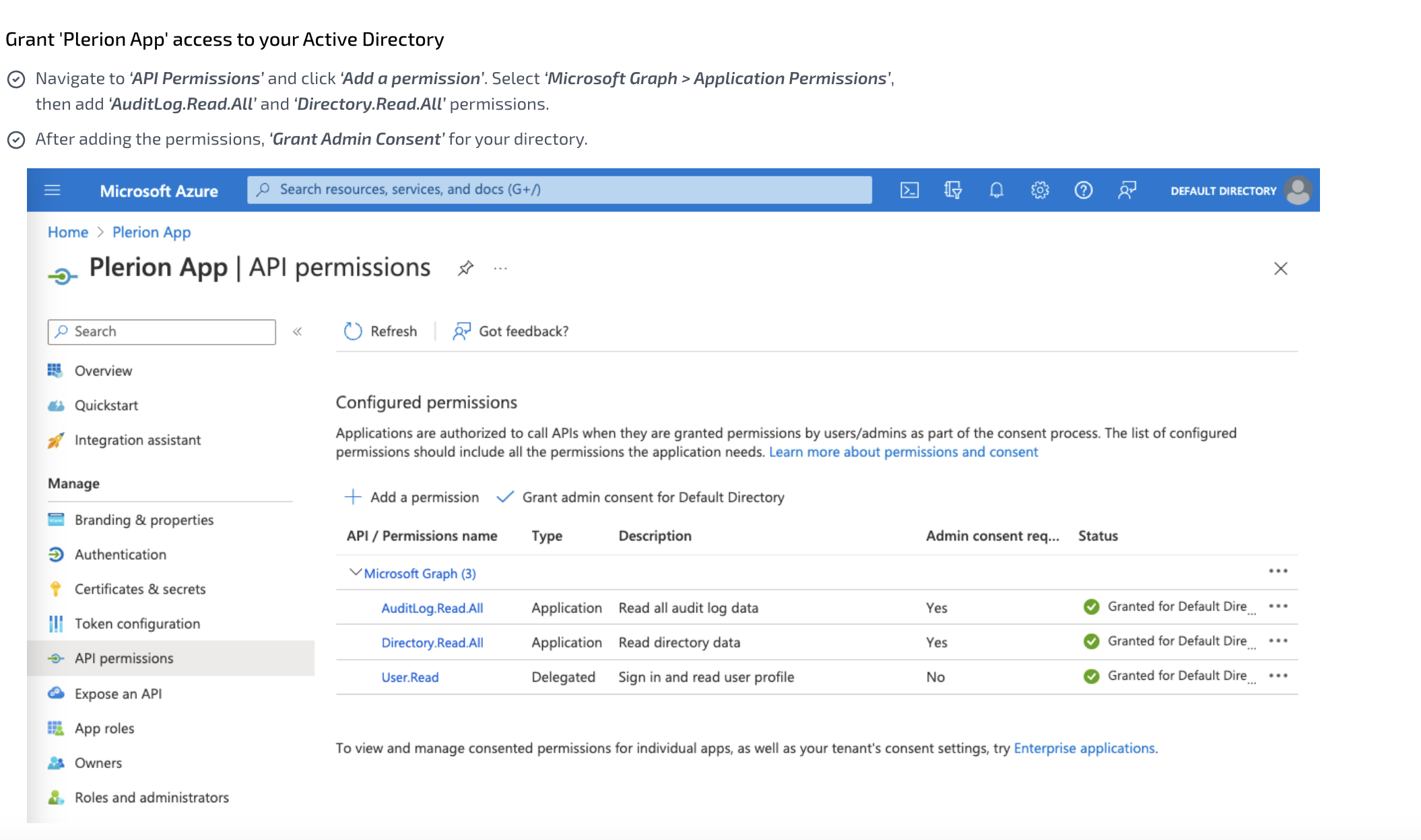Click the Status column header
Screen dimensions: 1421x840
1098,536
